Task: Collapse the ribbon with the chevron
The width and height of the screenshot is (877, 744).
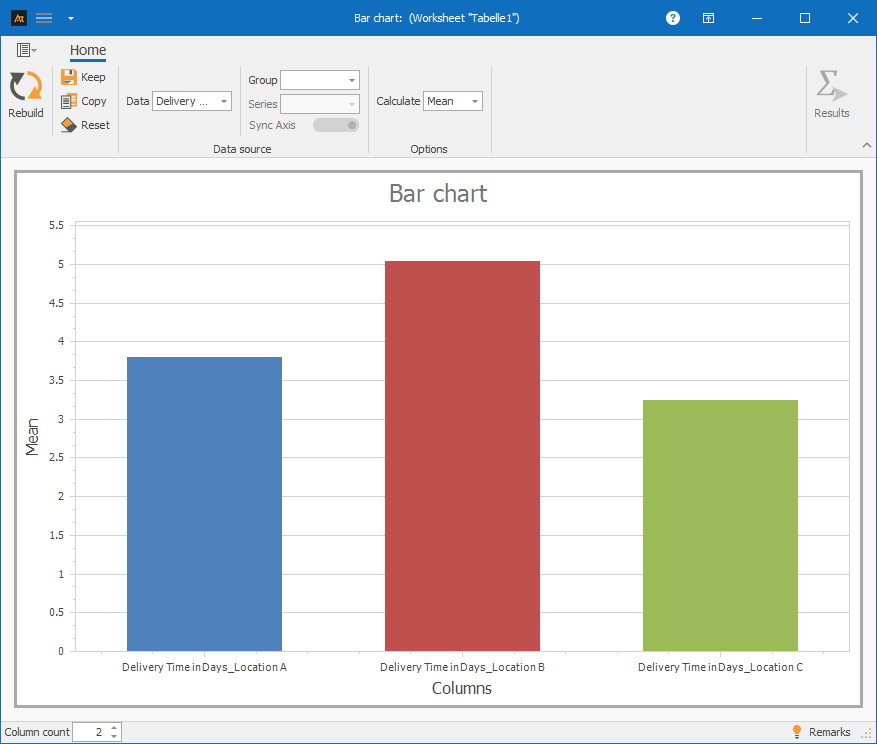Action: click(x=866, y=145)
